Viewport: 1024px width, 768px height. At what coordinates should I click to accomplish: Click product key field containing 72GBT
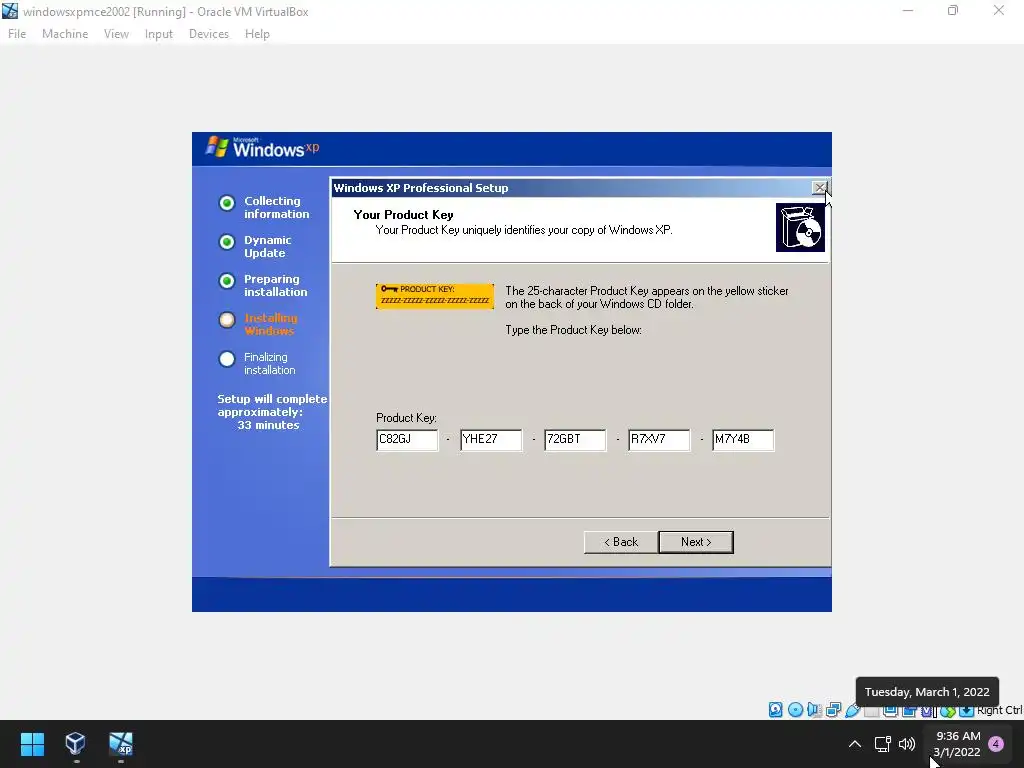coord(575,440)
